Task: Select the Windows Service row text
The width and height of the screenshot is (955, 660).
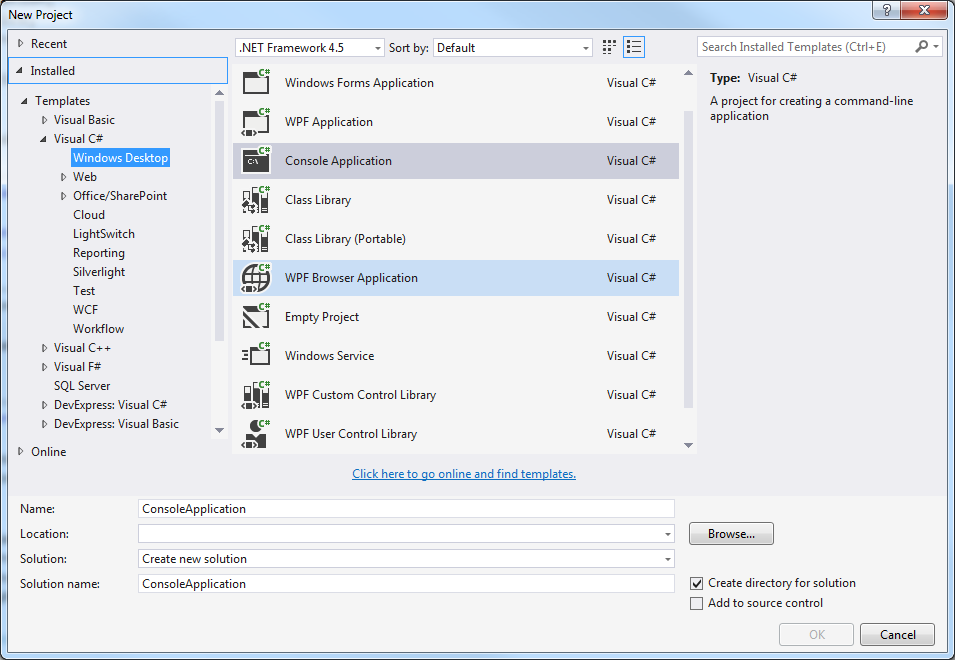Action: click(x=329, y=356)
